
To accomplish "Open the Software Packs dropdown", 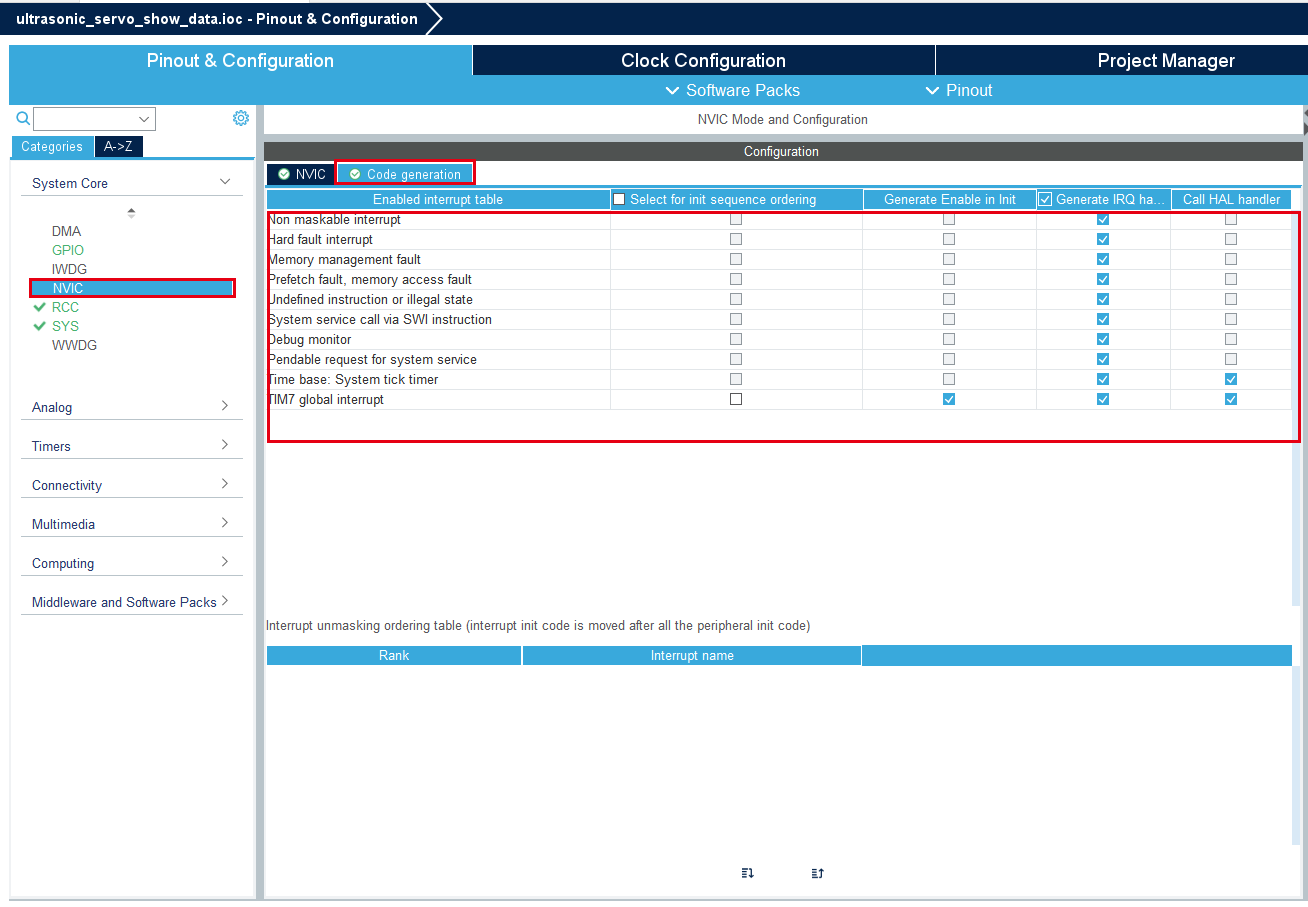I will click(733, 90).
